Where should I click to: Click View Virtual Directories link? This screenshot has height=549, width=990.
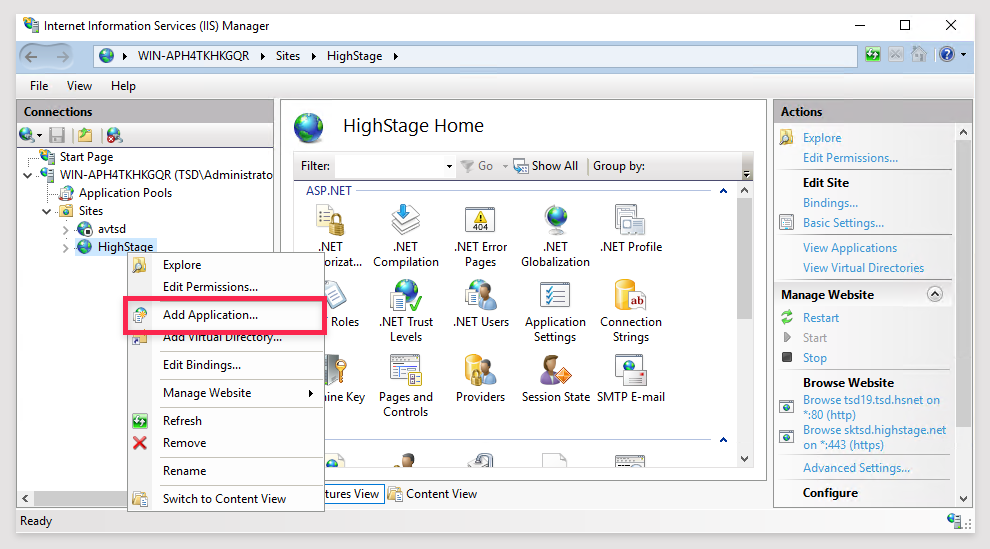[863, 268]
